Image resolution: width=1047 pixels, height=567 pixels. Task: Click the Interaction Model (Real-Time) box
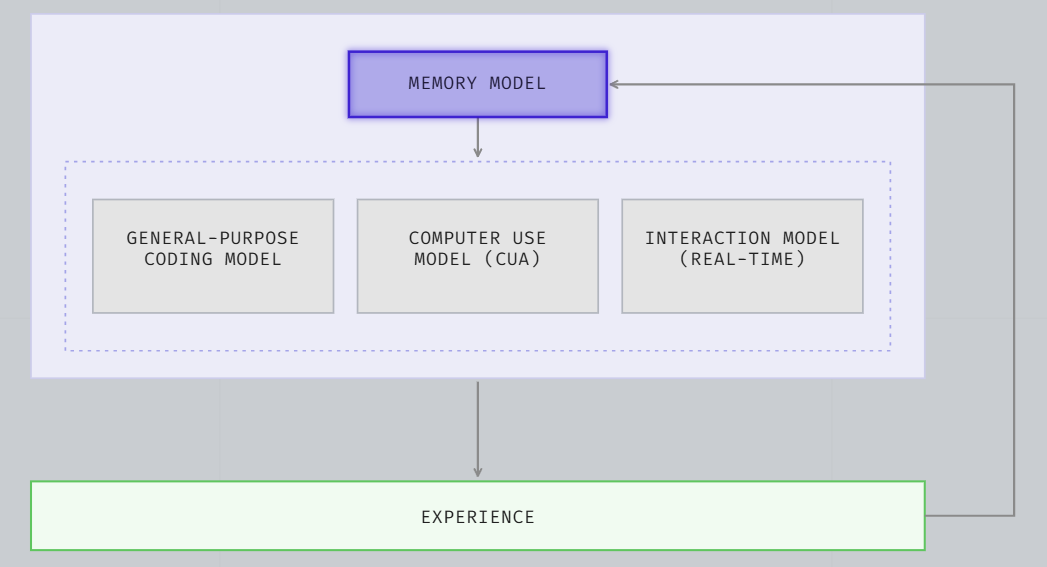click(742, 256)
